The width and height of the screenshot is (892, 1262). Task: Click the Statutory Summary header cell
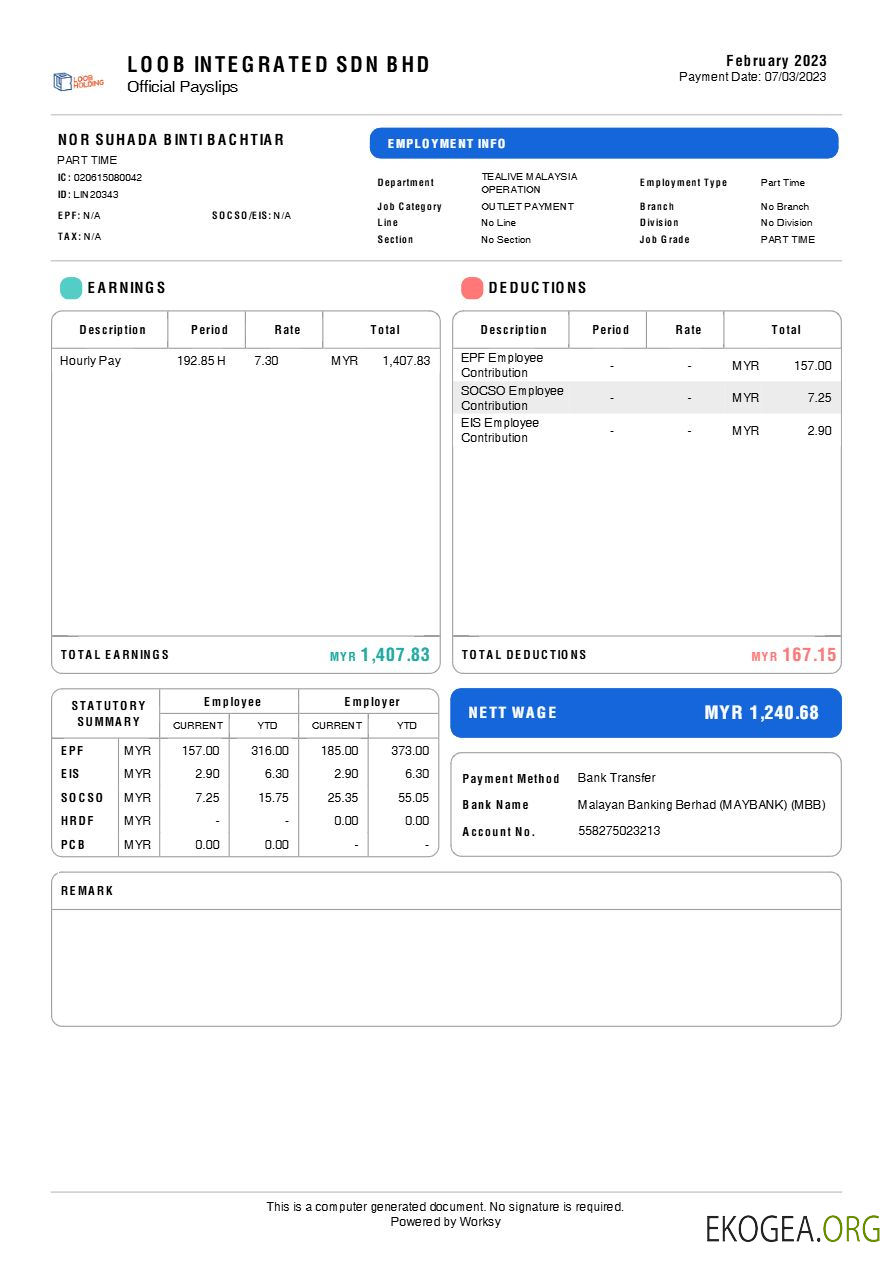pyautogui.click(x=108, y=714)
